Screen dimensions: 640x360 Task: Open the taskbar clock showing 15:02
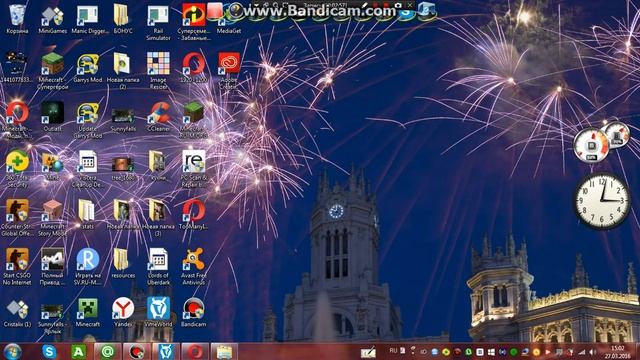point(617,352)
